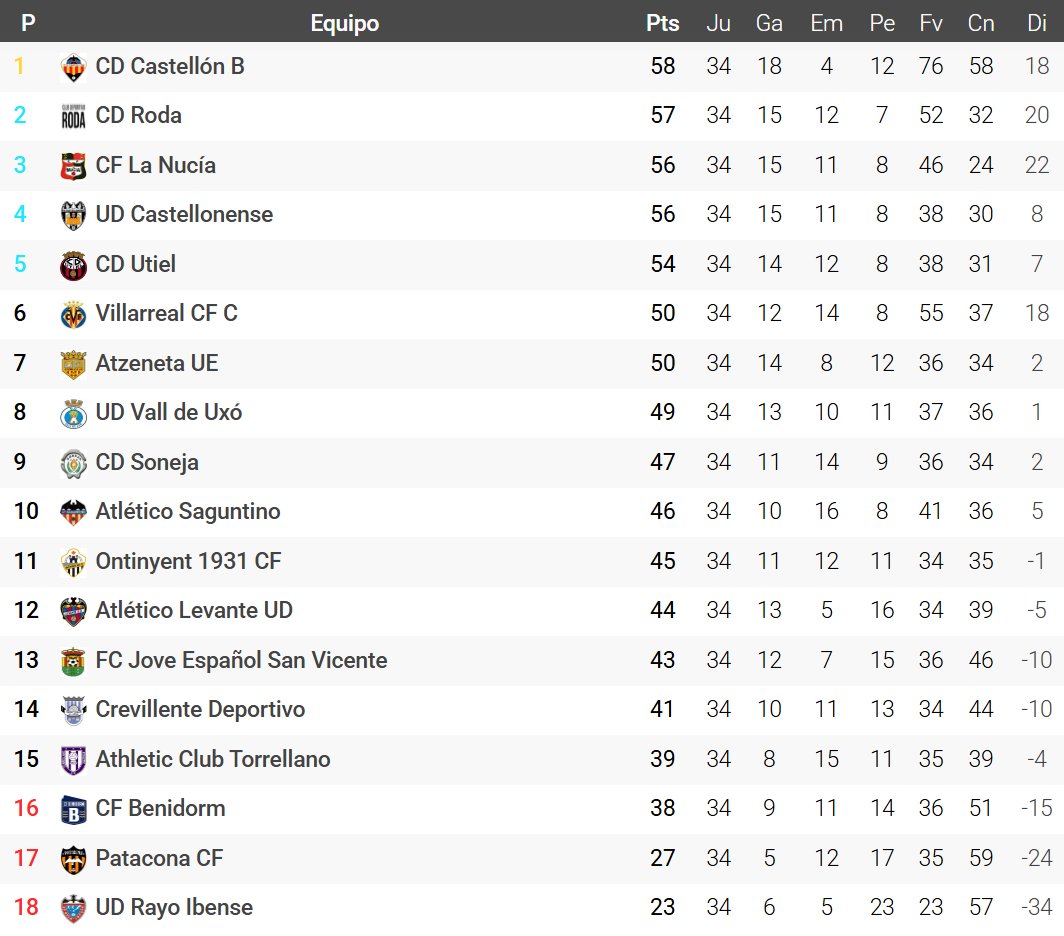Click the Athletic Club Torrellano purple crest

click(x=73, y=760)
